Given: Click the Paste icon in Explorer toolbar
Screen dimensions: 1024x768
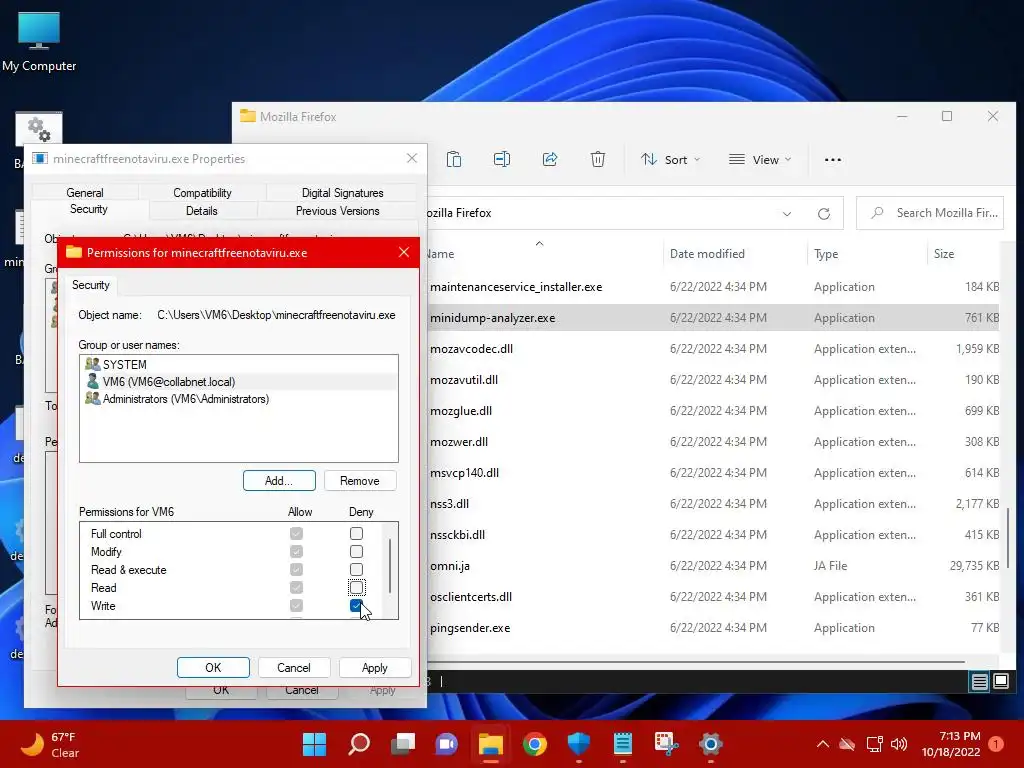Looking at the screenshot, I should point(454,159).
